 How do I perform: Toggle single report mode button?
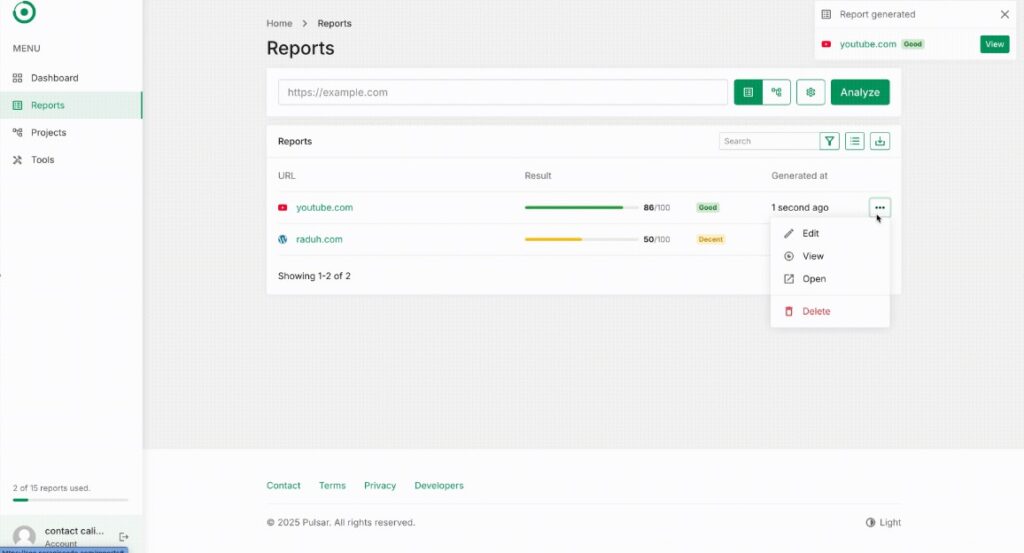[x=747, y=92]
